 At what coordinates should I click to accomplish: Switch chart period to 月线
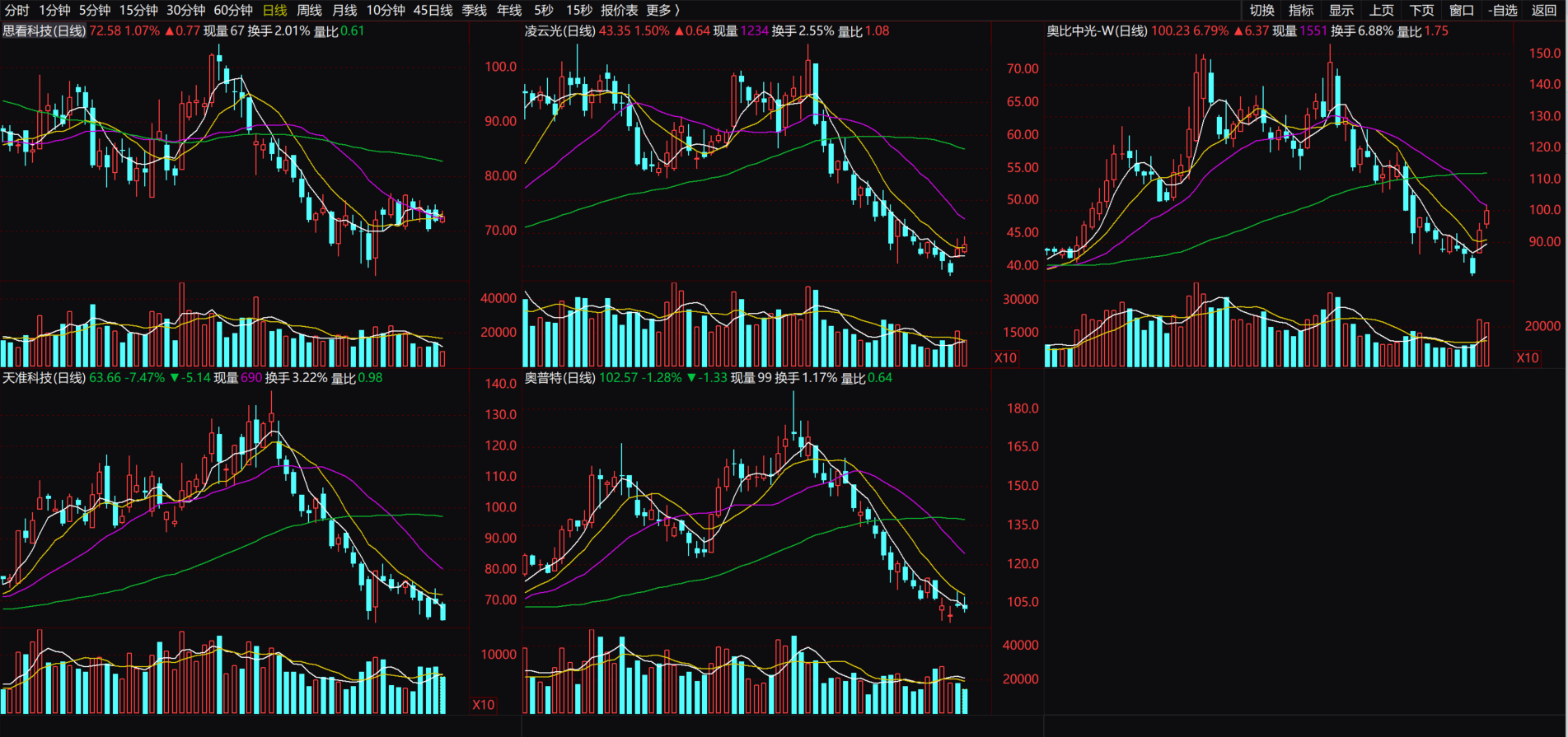[344, 10]
